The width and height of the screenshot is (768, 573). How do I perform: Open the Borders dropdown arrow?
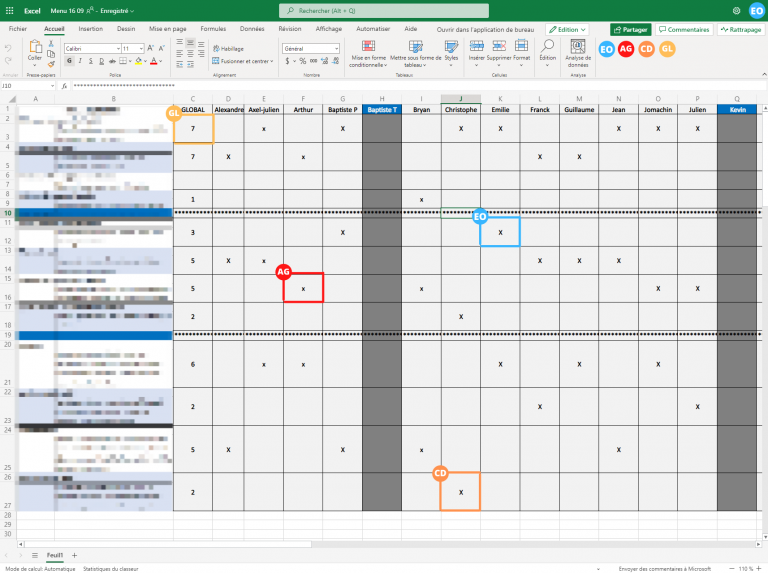click(130, 61)
